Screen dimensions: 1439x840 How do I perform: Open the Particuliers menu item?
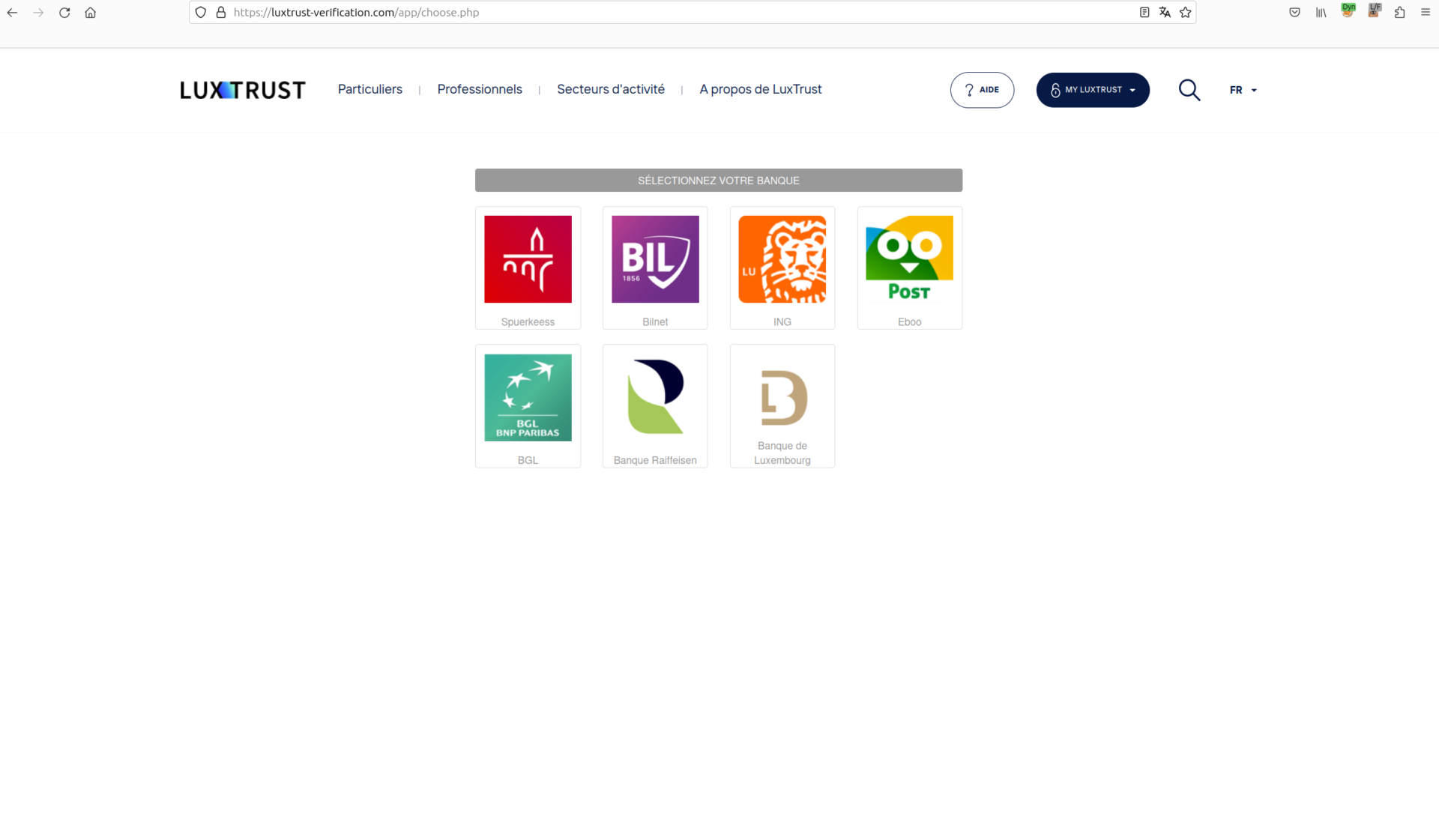click(370, 89)
